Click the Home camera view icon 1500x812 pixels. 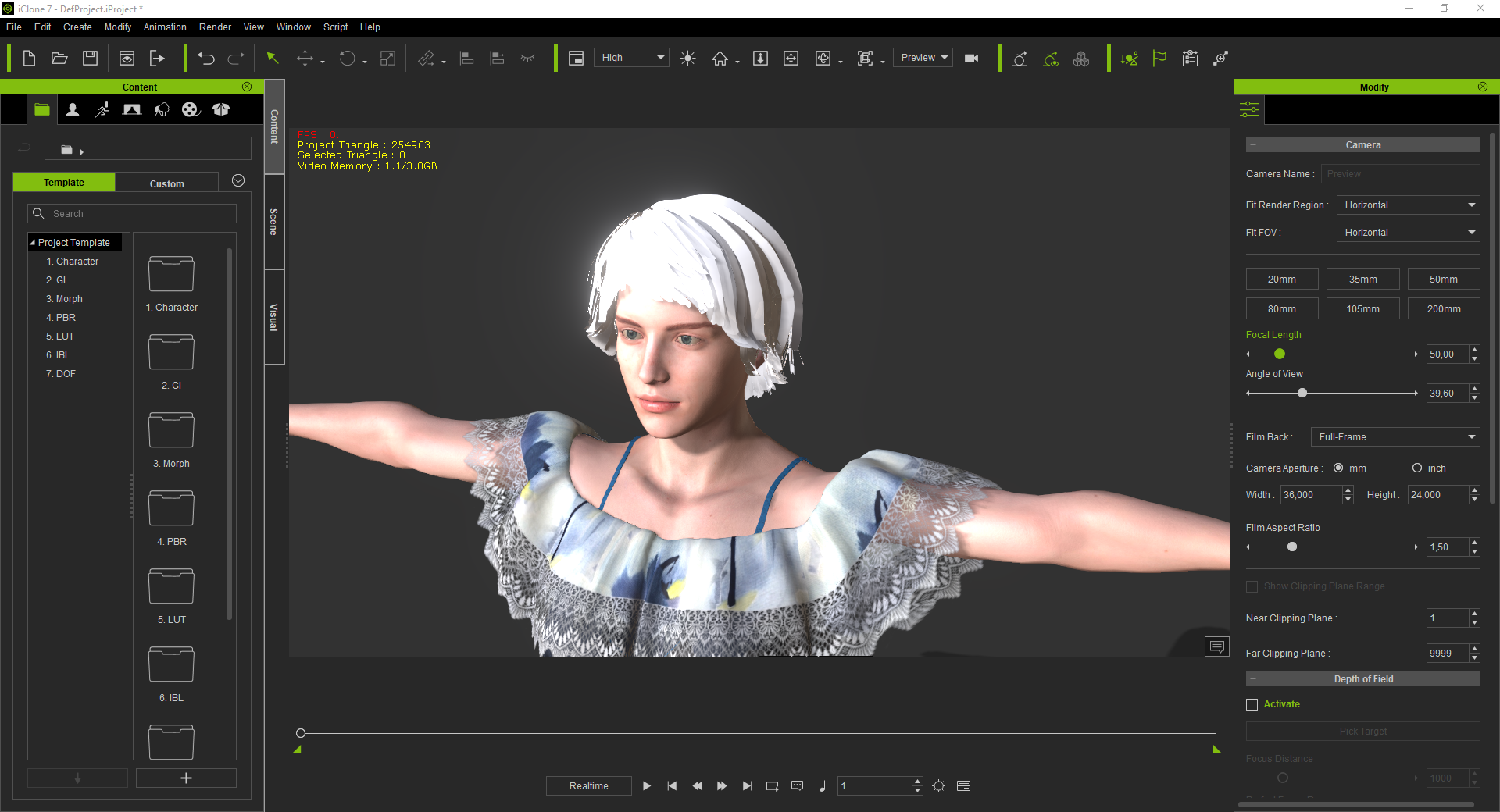click(x=720, y=59)
